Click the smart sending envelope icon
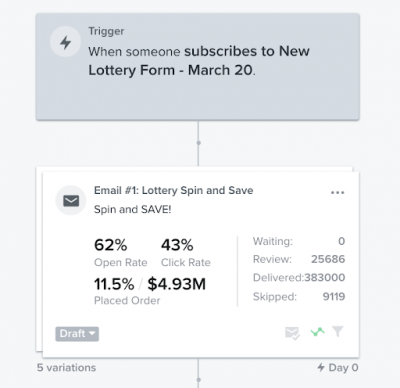400x388 pixels. [292, 333]
